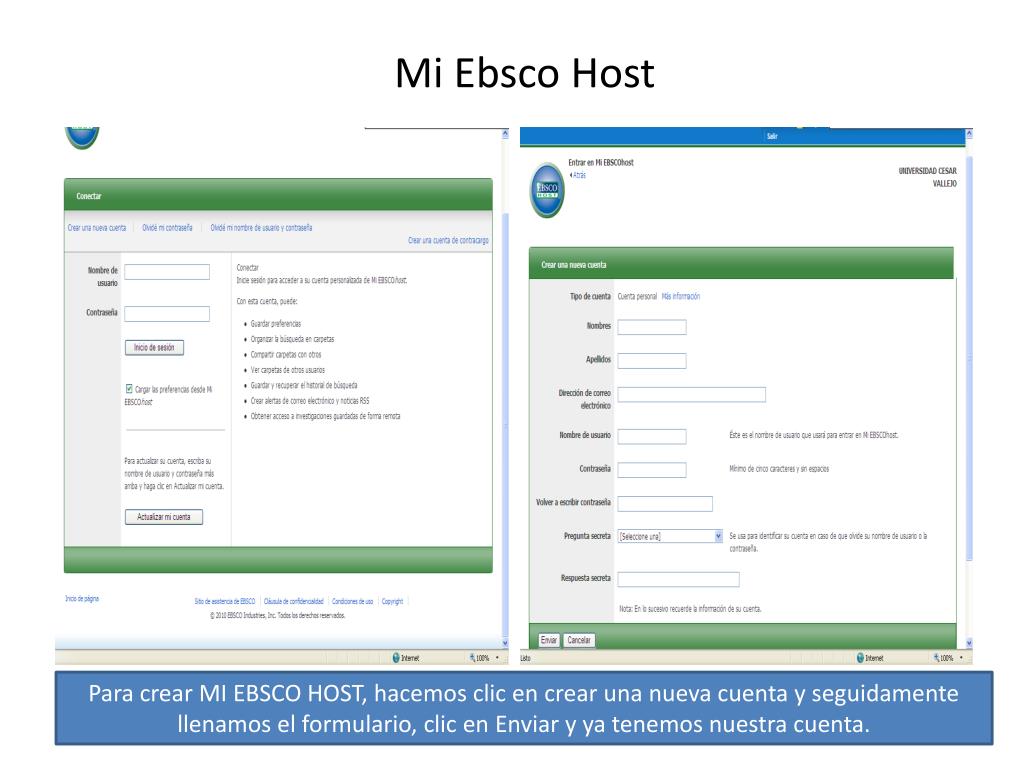Open zoom level dropdown arrow in right window
The height and width of the screenshot is (768, 1024).
[961, 658]
